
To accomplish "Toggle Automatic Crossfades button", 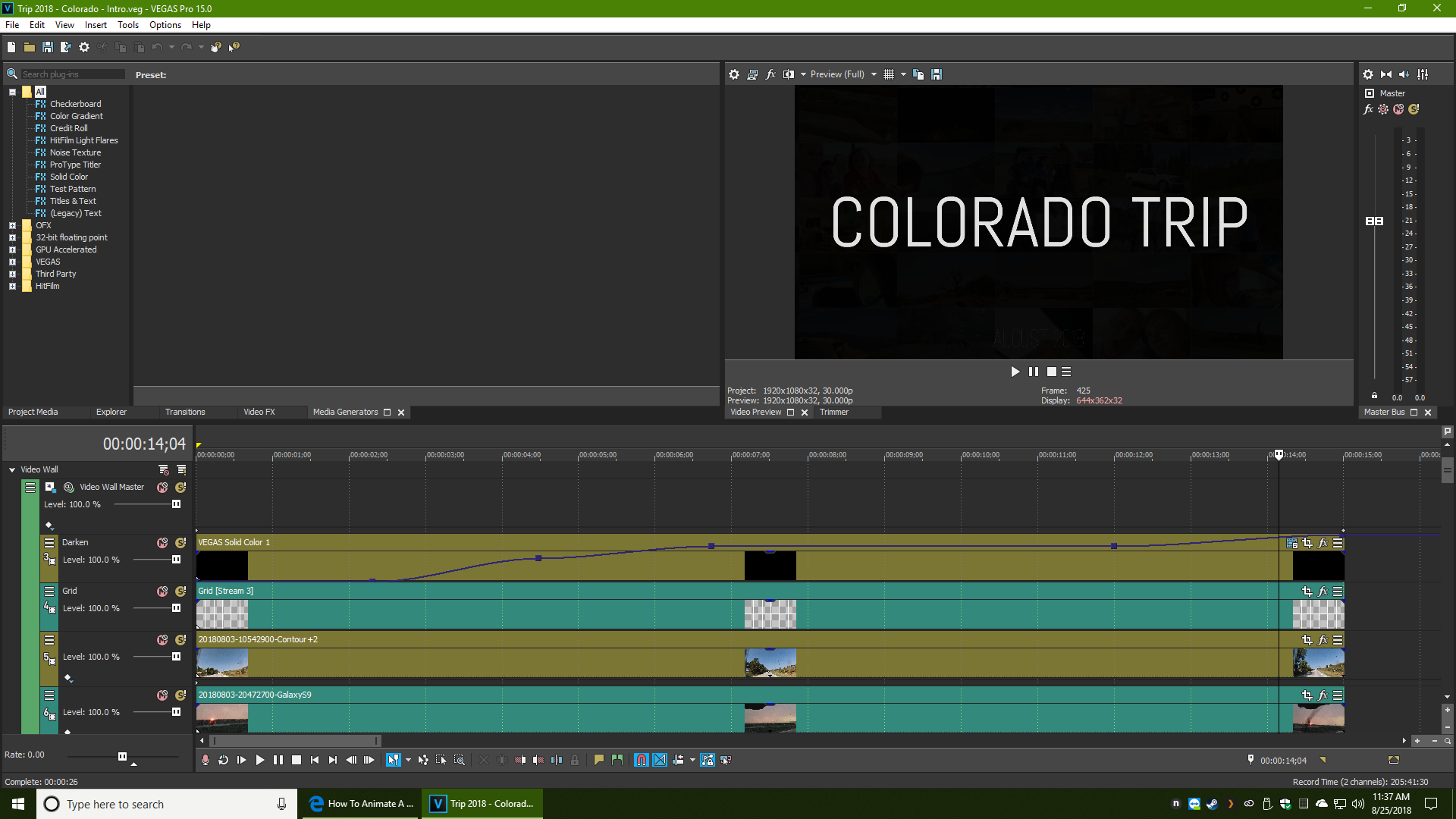I will coord(660,760).
